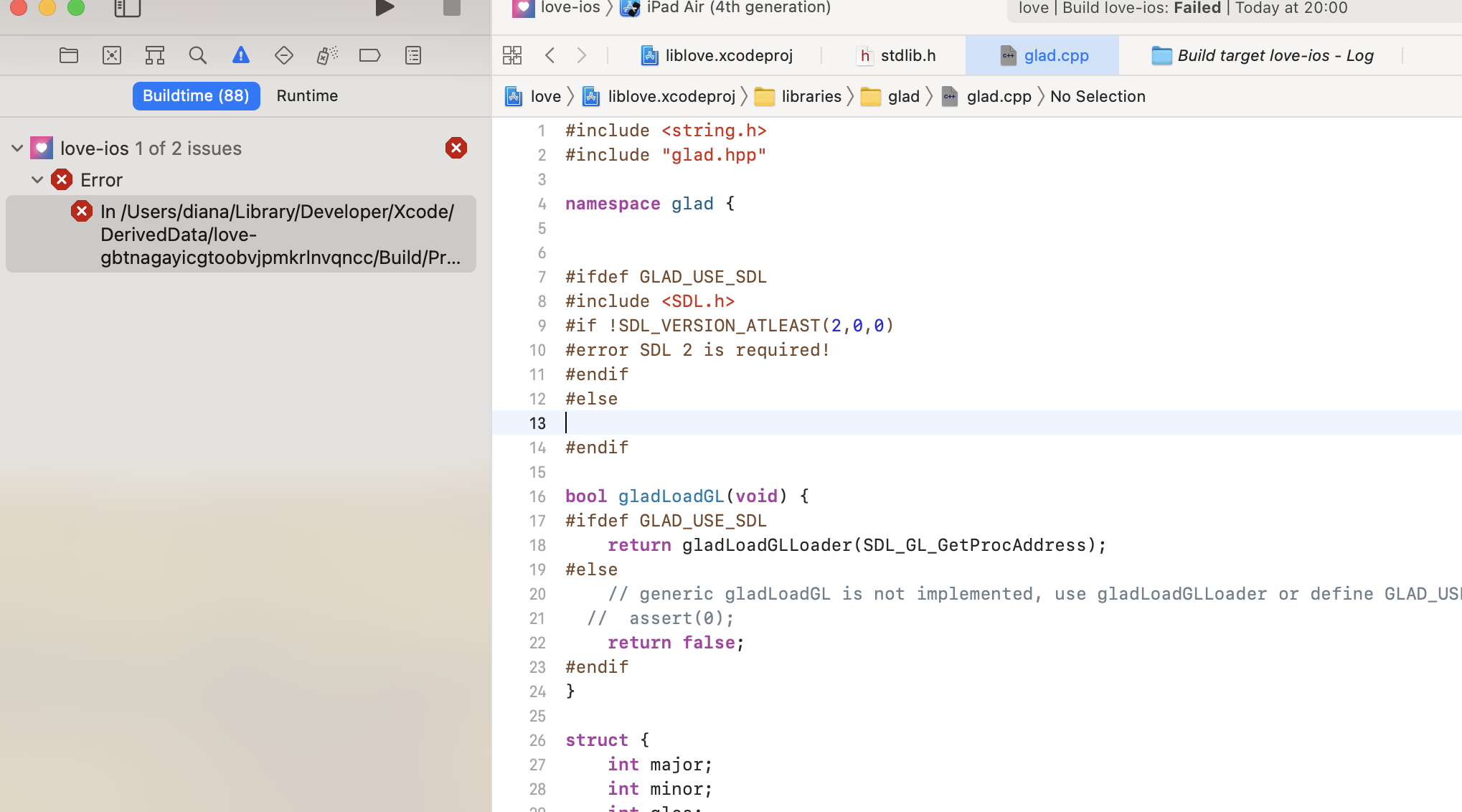Click the 'generic gladLoadGL' comment line
The width and height of the screenshot is (1462, 812).
pos(1033,594)
